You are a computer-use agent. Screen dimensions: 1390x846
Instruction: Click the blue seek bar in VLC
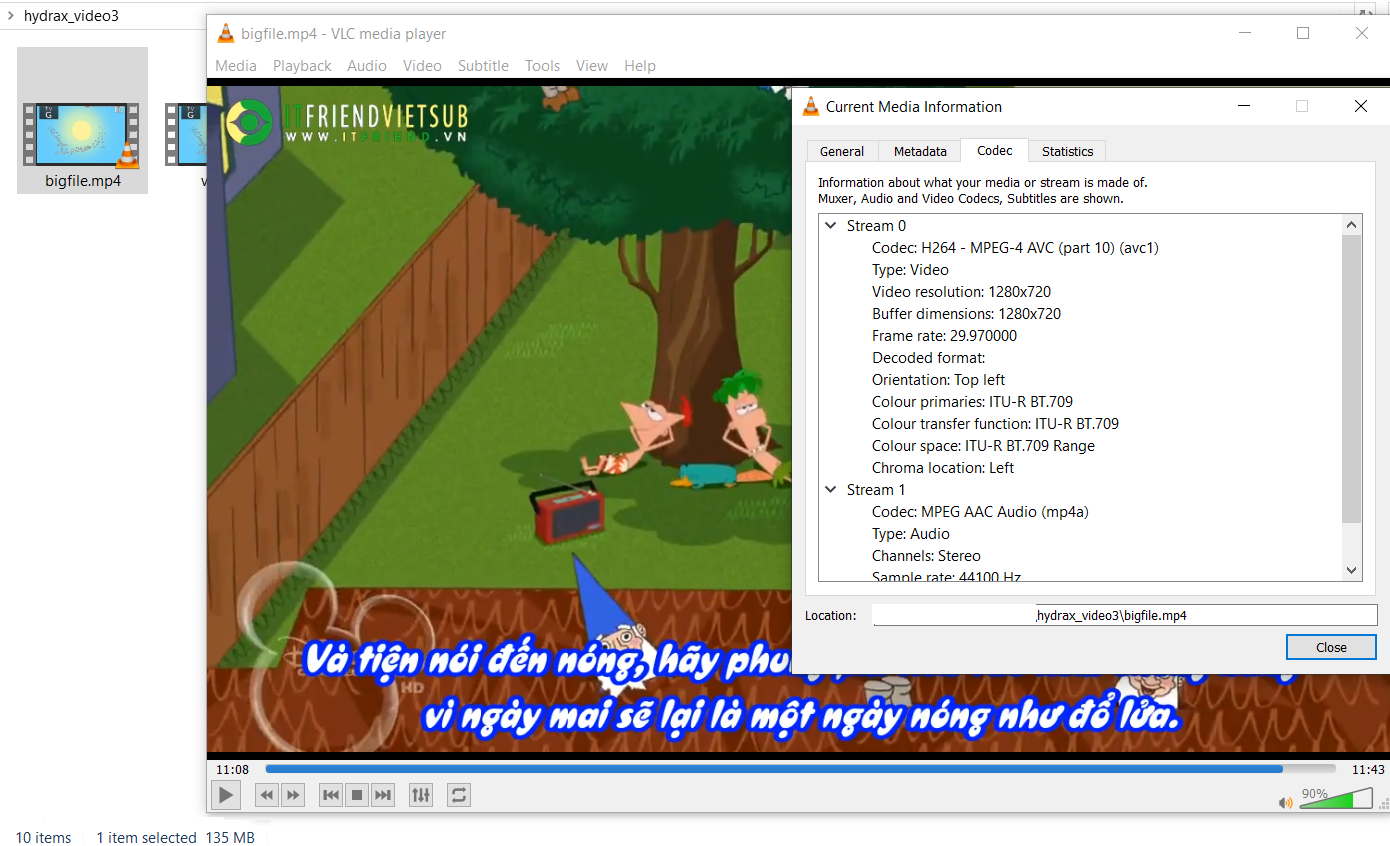point(800,769)
